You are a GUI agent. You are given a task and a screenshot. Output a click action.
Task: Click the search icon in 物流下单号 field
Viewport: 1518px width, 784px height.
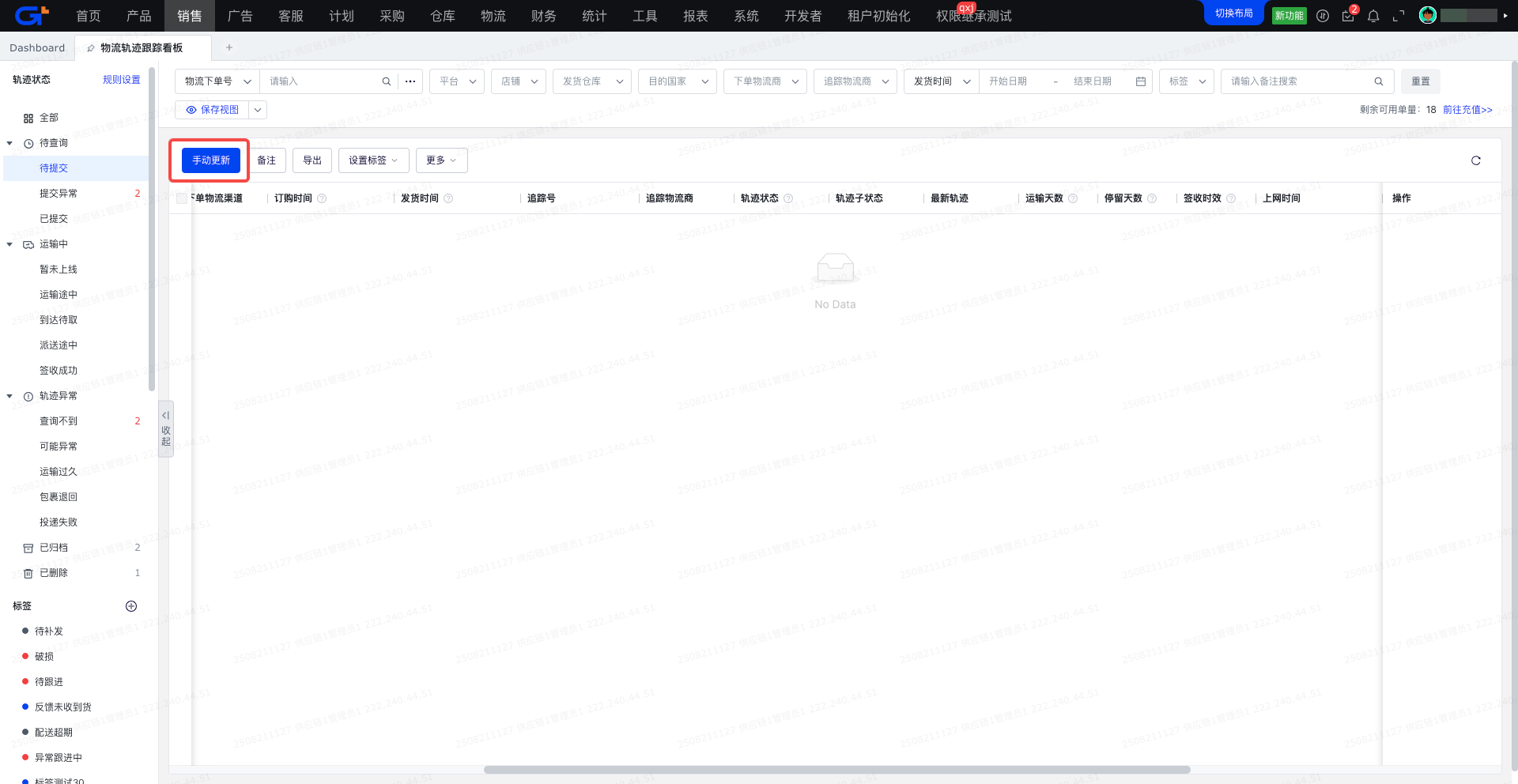387,81
